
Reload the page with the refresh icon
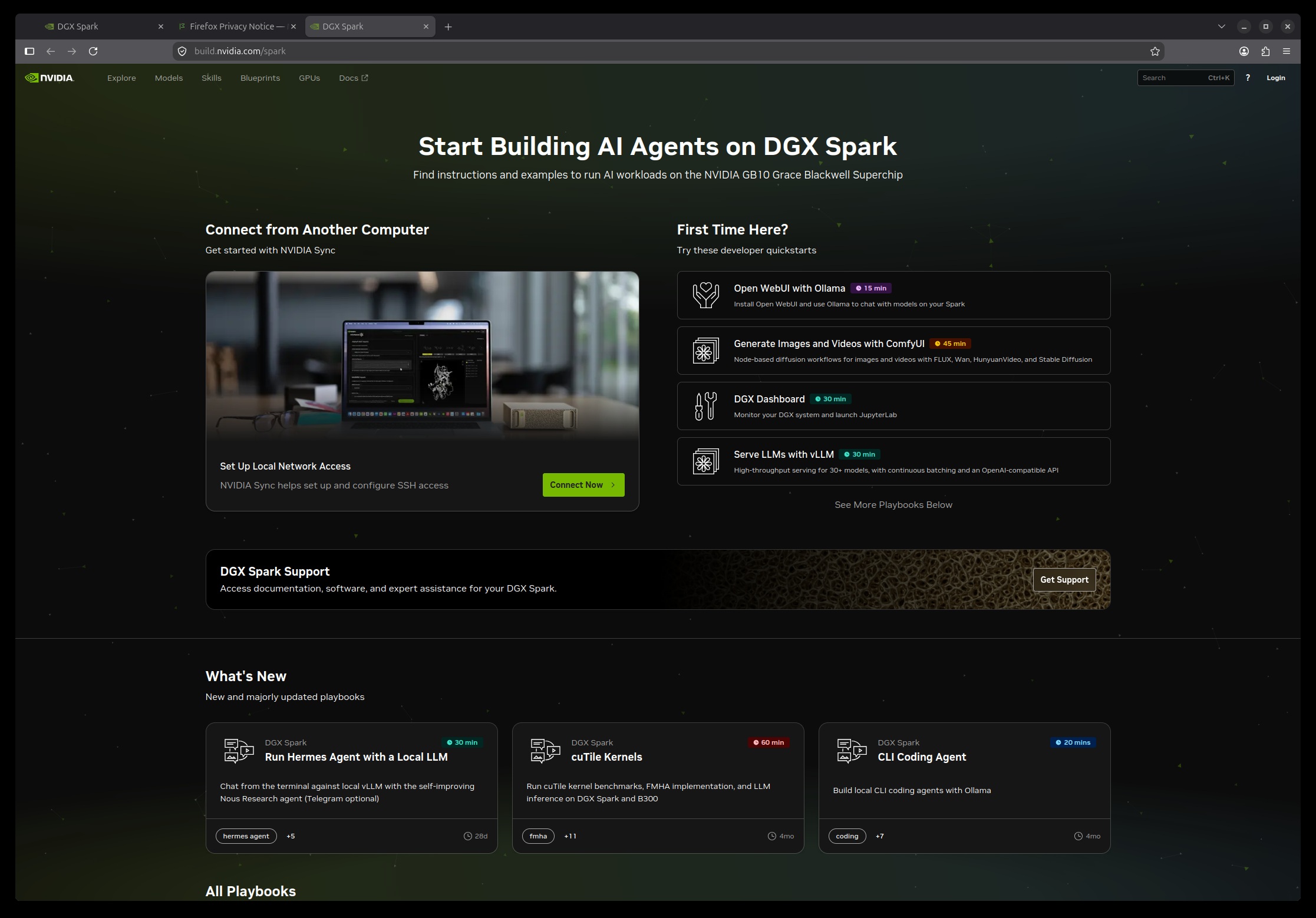click(x=93, y=51)
